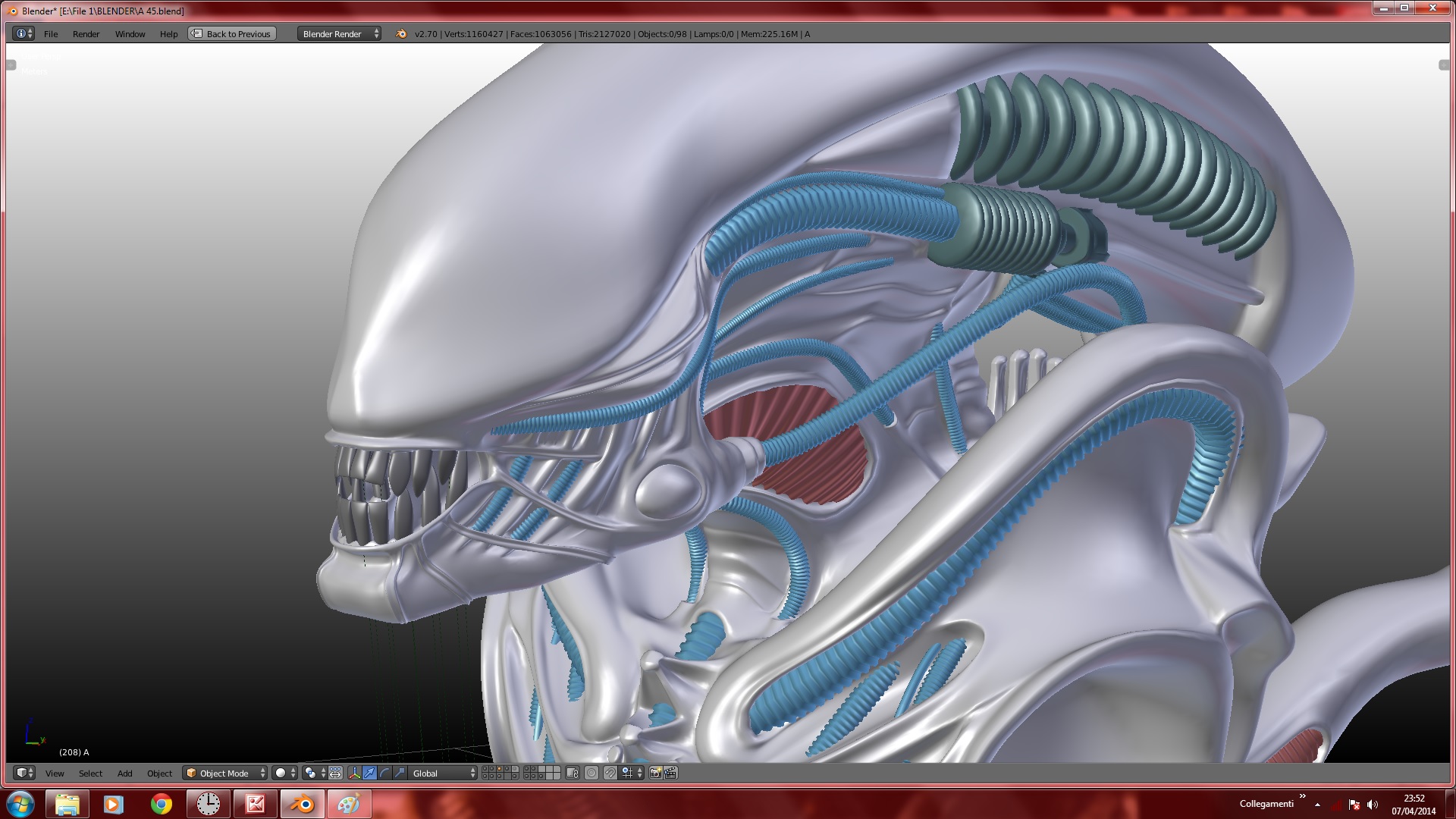
Task: Click the upper-right region split corner widget
Action: 1444,65
